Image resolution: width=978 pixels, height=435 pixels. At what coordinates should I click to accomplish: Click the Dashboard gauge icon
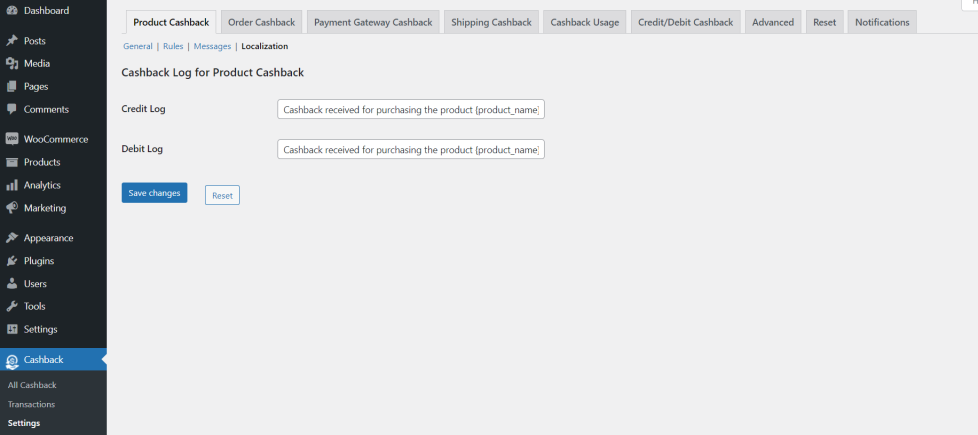pyautogui.click(x=12, y=10)
